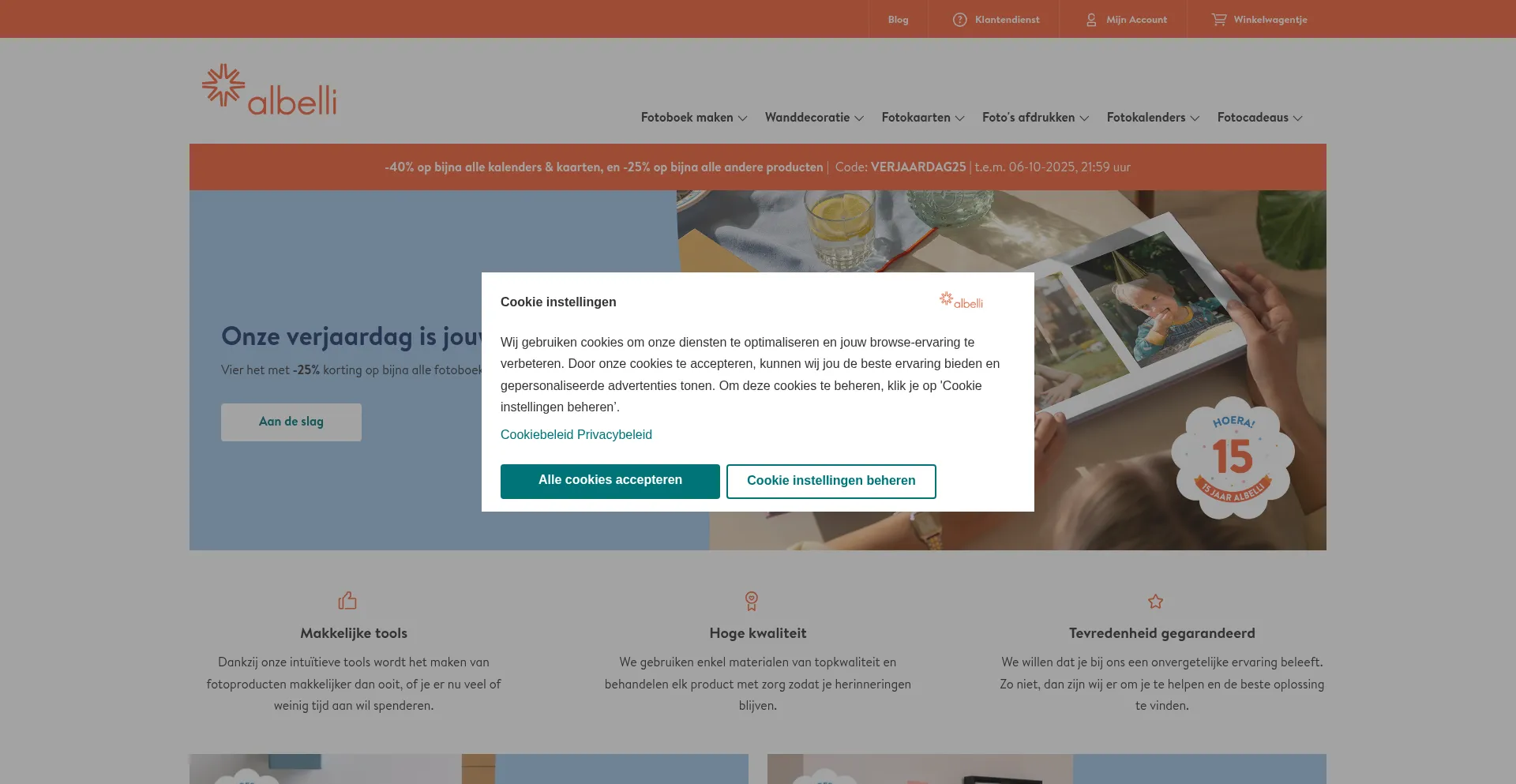This screenshot has height=784, width=1516.
Task: Open the Foto's afdrukken menu
Action: 1028,118
